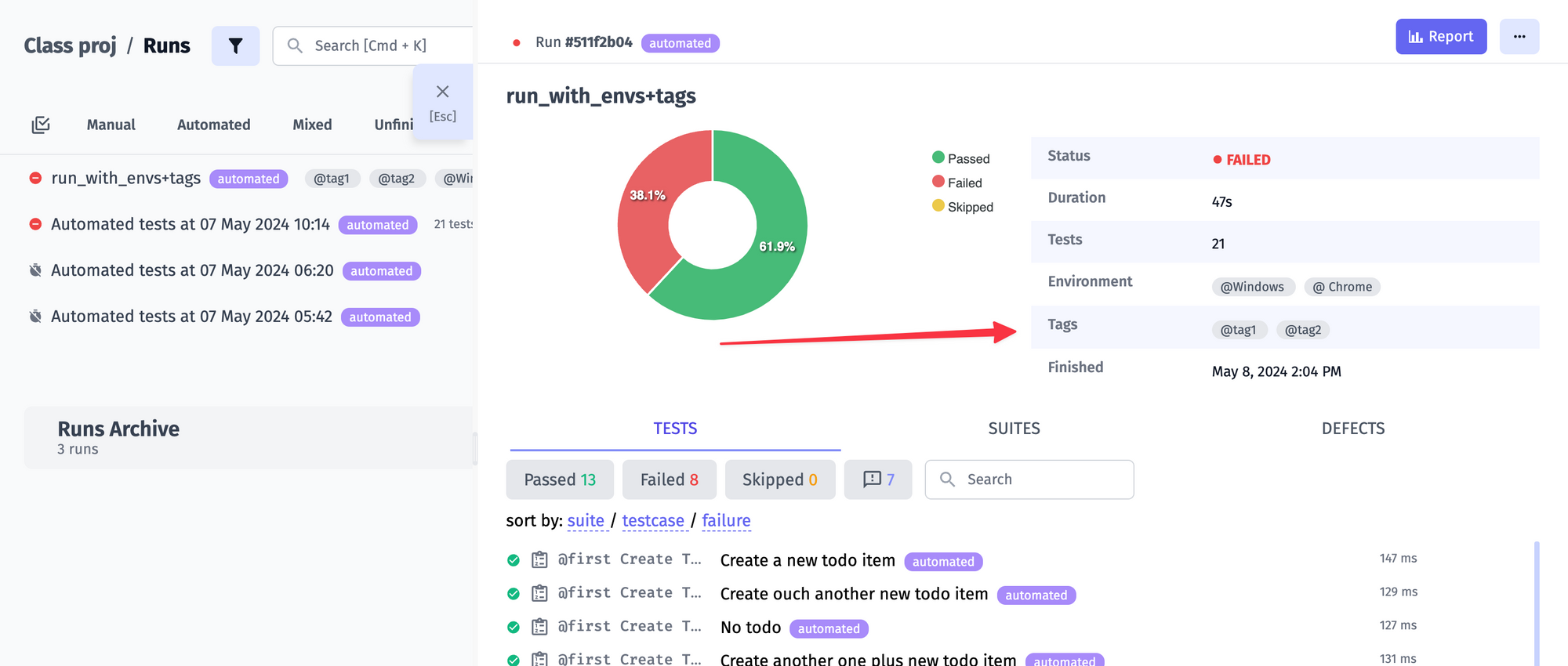
Task: Focus the Search [Cmd + K] field
Action: click(x=373, y=45)
